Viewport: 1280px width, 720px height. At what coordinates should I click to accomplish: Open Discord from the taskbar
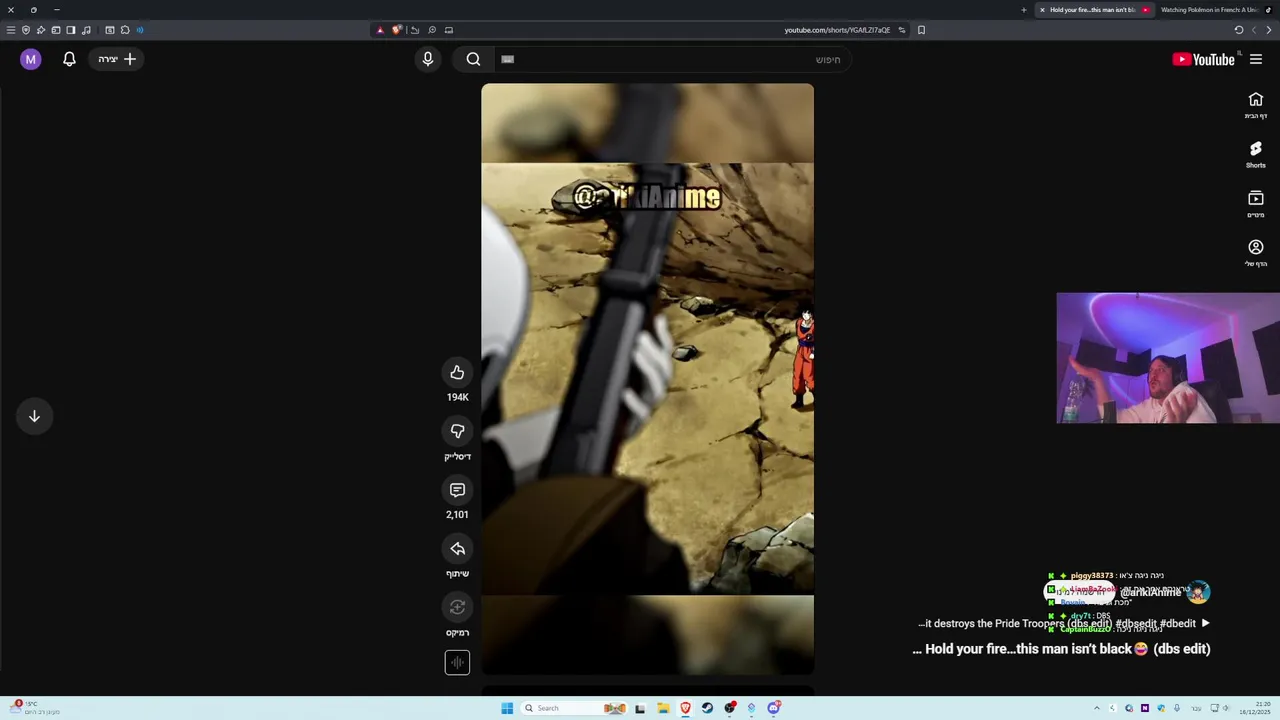click(x=773, y=708)
